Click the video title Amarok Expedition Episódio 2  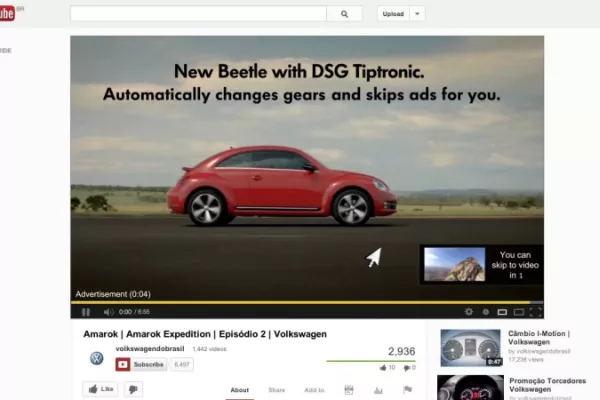pyautogui.click(x=205, y=334)
